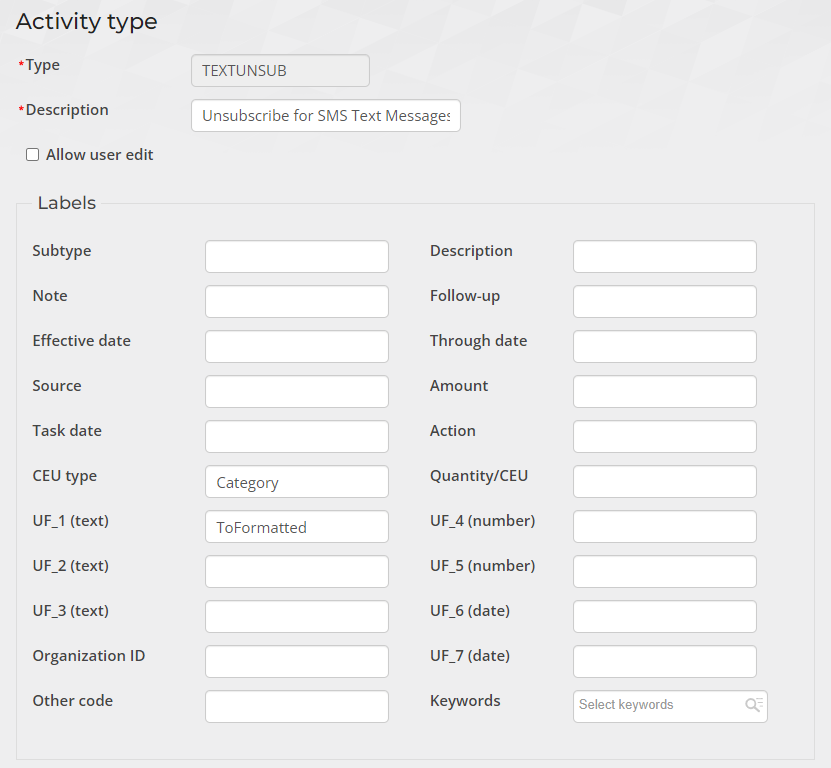Click the Note label input
831x768 pixels.
click(x=296, y=302)
